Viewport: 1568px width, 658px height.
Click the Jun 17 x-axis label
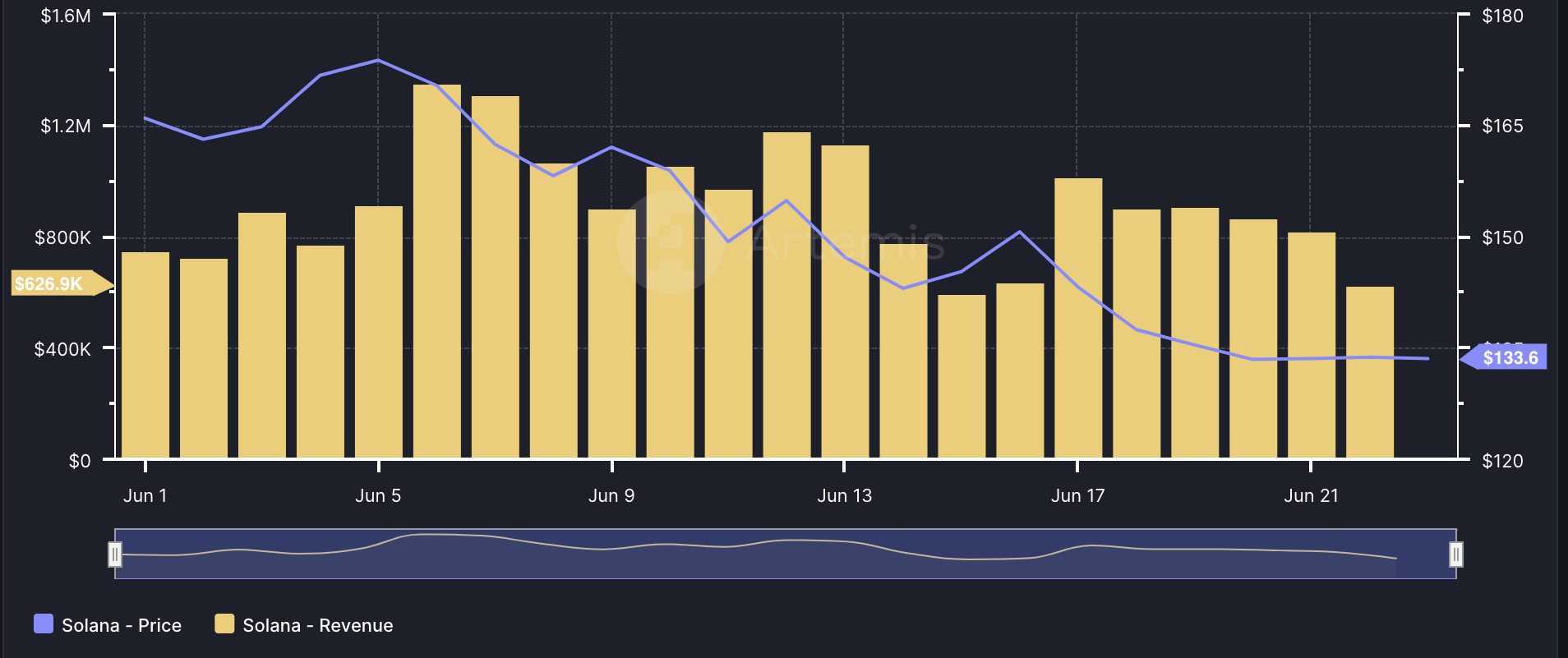1077,496
